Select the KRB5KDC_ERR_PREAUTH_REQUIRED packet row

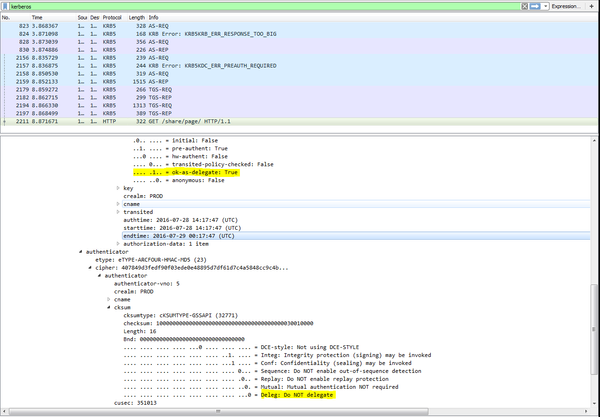200,65
